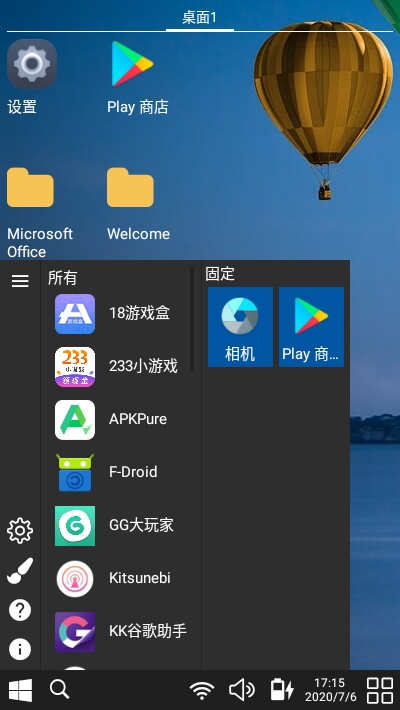Open the taskbar search magnifier
Viewport: 400px width, 710px height.
(x=59, y=689)
